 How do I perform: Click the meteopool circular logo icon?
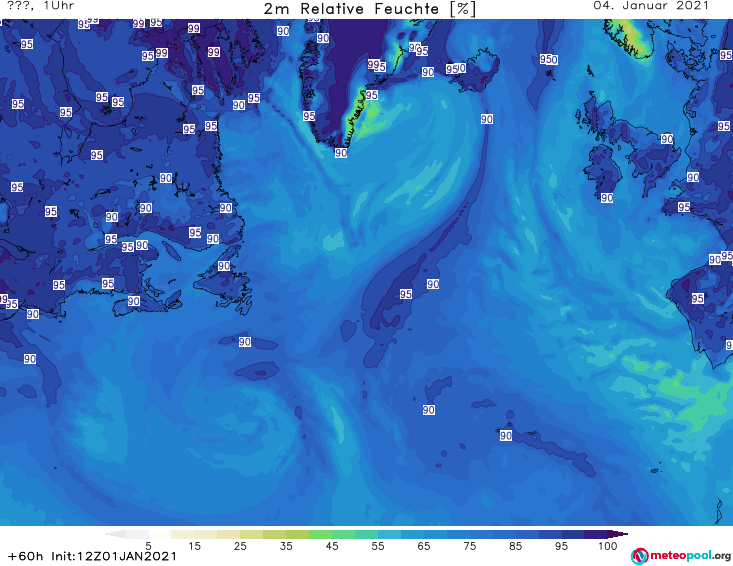pyautogui.click(x=639, y=556)
